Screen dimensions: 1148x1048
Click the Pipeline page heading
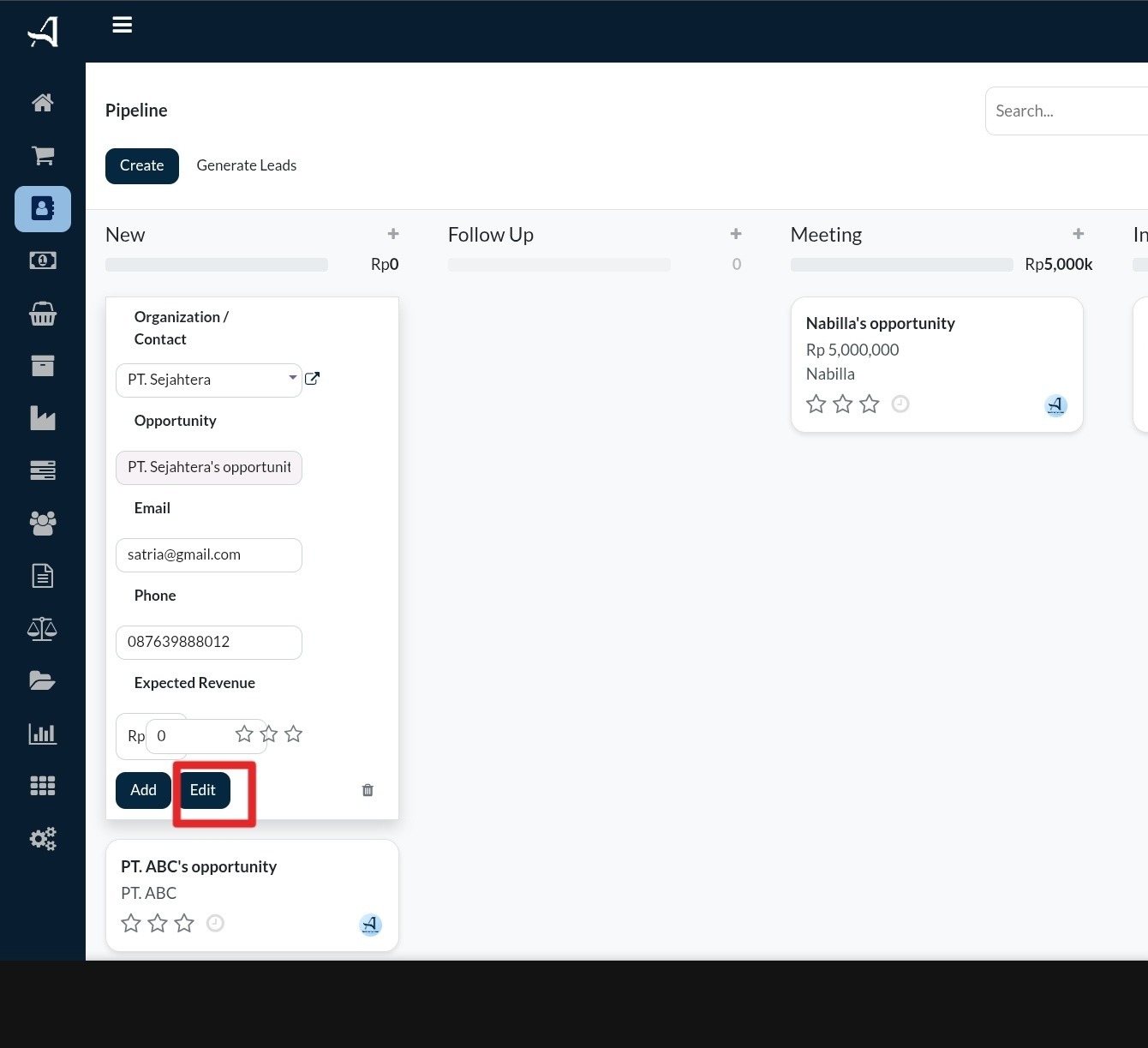pyautogui.click(x=136, y=111)
